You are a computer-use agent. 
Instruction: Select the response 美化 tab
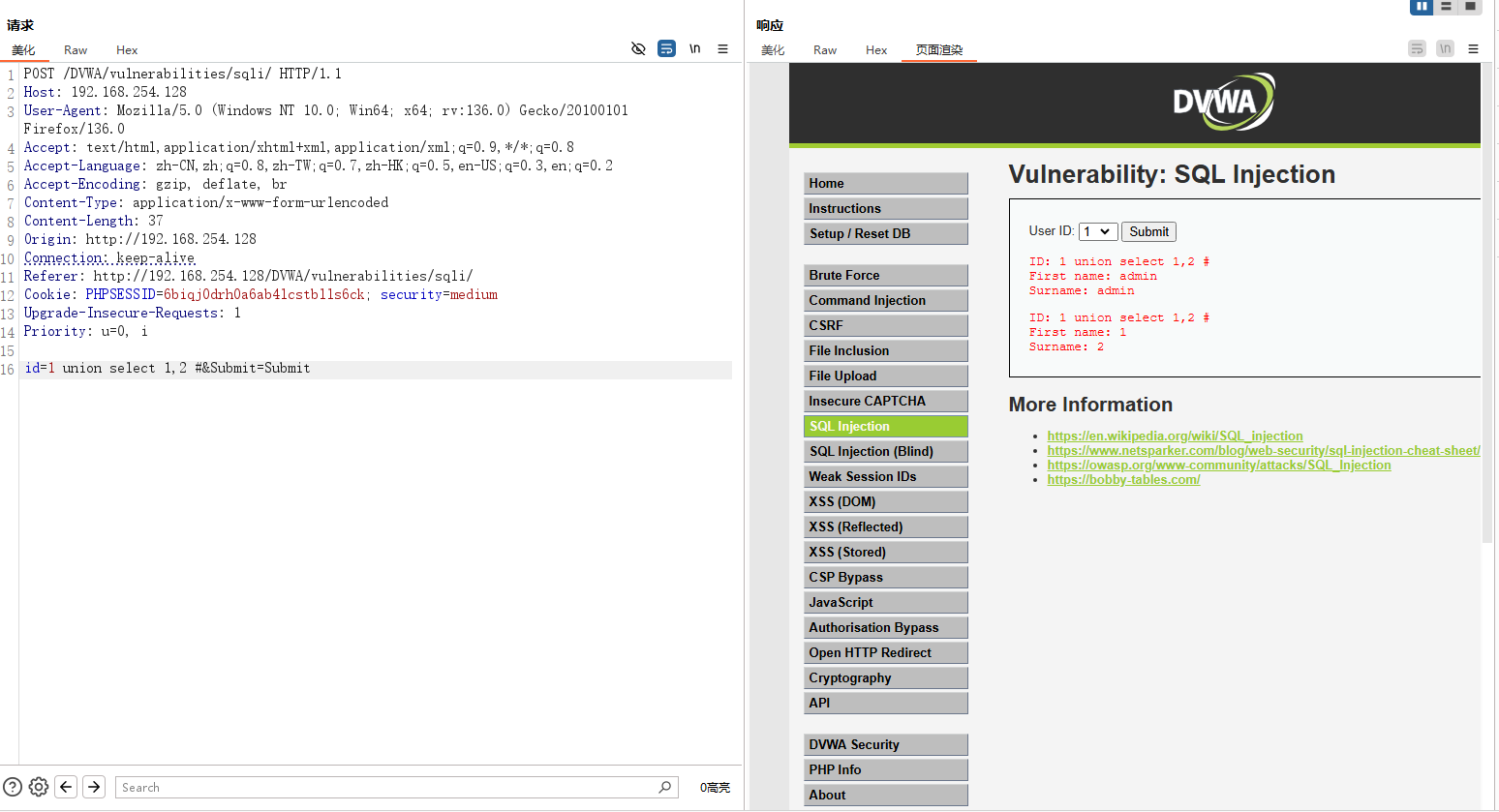click(x=773, y=50)
